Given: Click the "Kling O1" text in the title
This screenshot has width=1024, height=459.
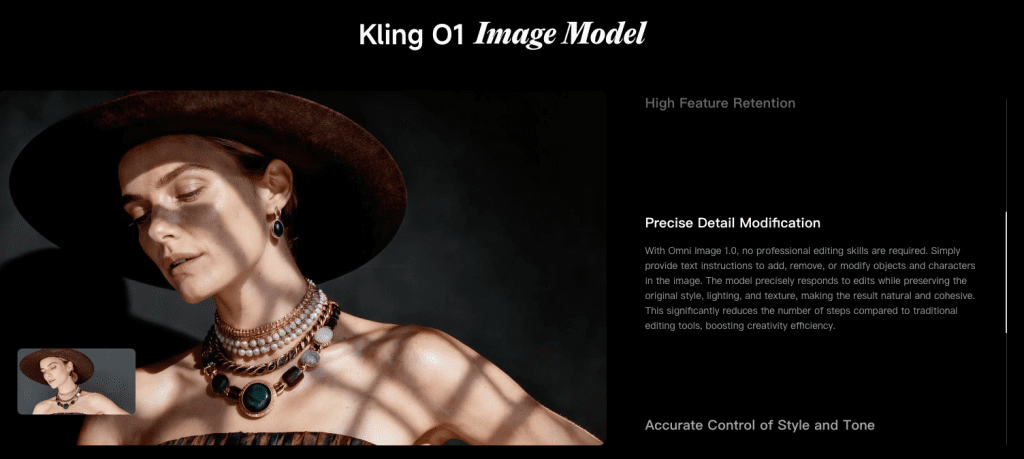Looking at the screenshot, I should pos(411,35).
